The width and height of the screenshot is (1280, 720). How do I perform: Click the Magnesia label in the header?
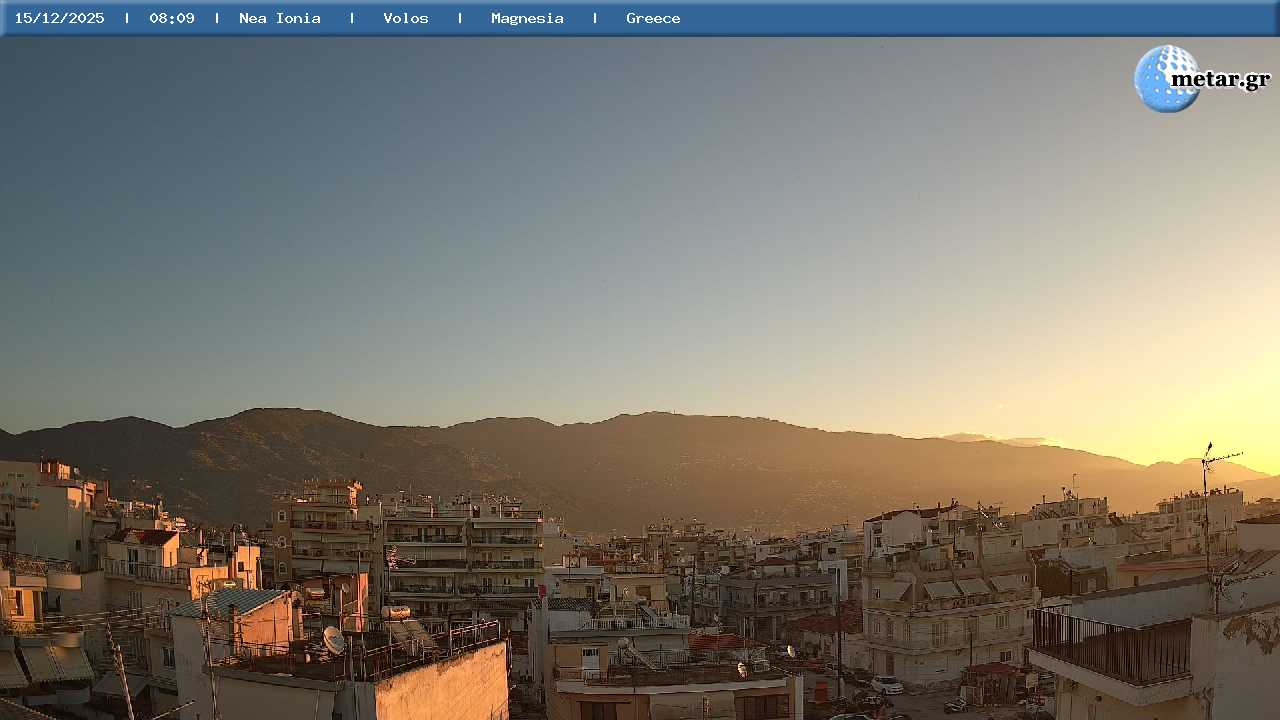pos(527,18)
